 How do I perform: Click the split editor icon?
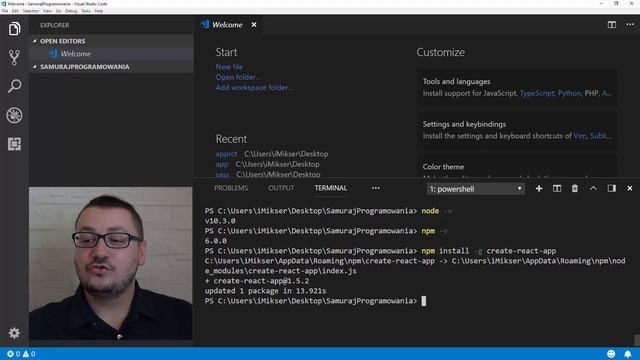click(x=611, y=25)
